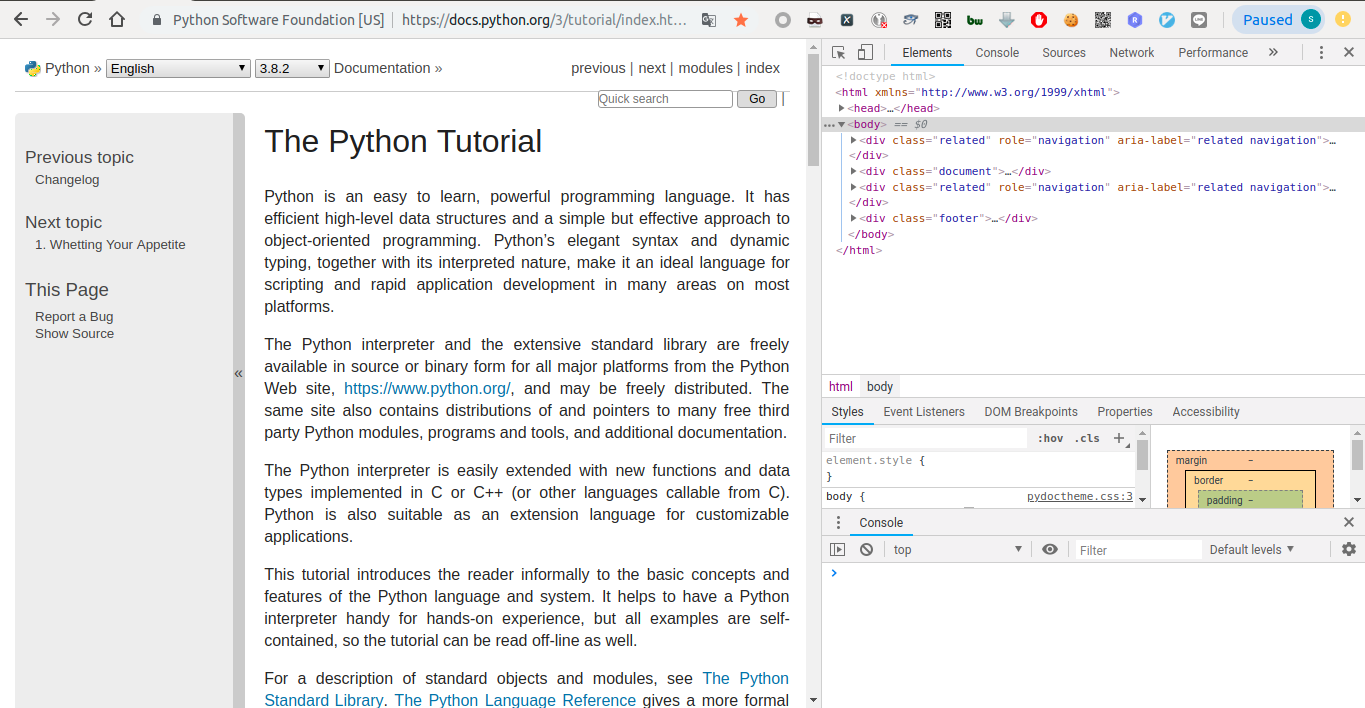Switch to the Network tab
This screenshot has height=708, width=1365.
coord(1131,52)
